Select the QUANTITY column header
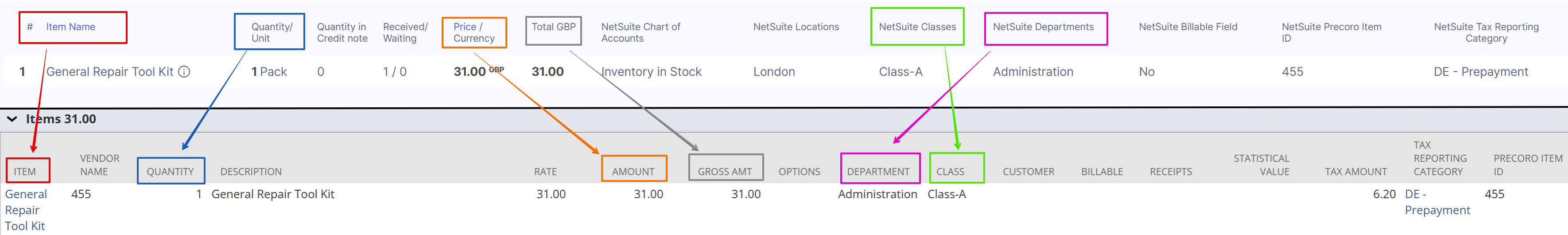This screenshot has width=1568, height=235. coord(170,172)
